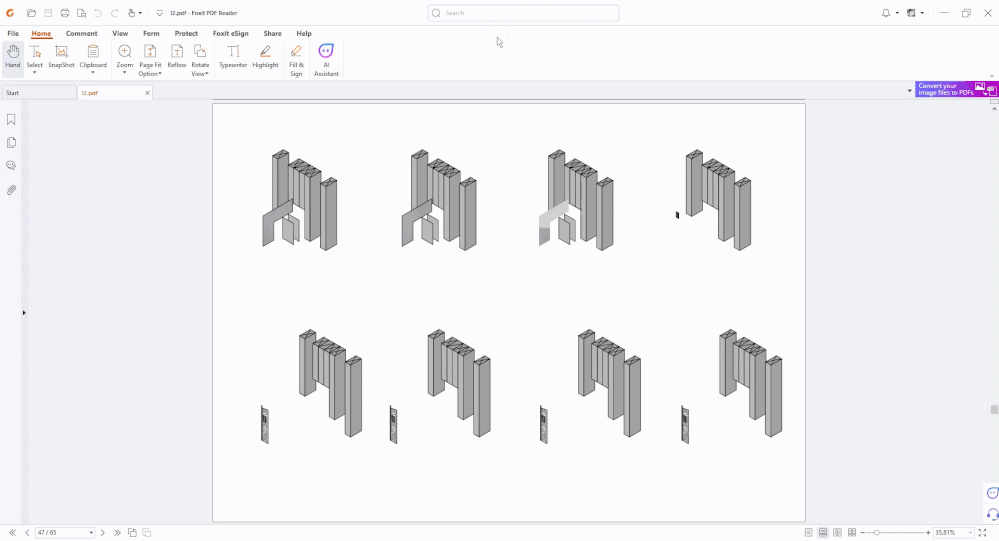Image resolution: width=999 pixels, height=541 pixels.
Task: Expand the quick access customize dropdown
Action: tap(159, 13)
